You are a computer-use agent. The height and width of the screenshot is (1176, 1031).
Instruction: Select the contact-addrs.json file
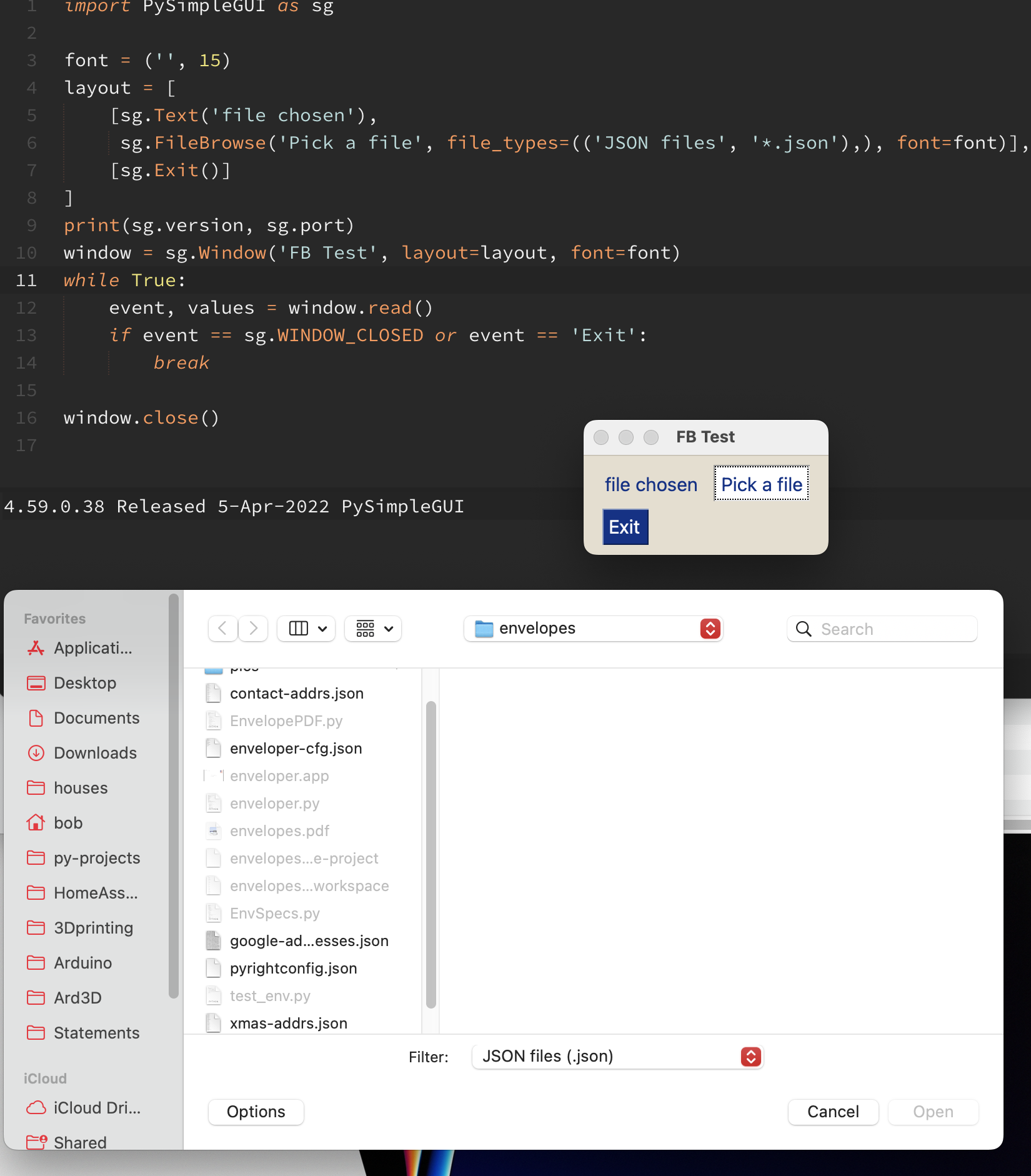click(297, 693)
